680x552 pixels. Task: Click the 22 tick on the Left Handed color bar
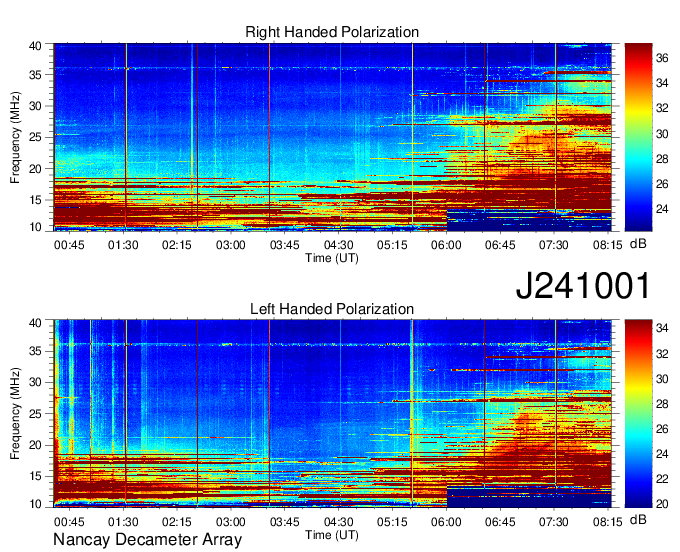(x=662, y=479)
